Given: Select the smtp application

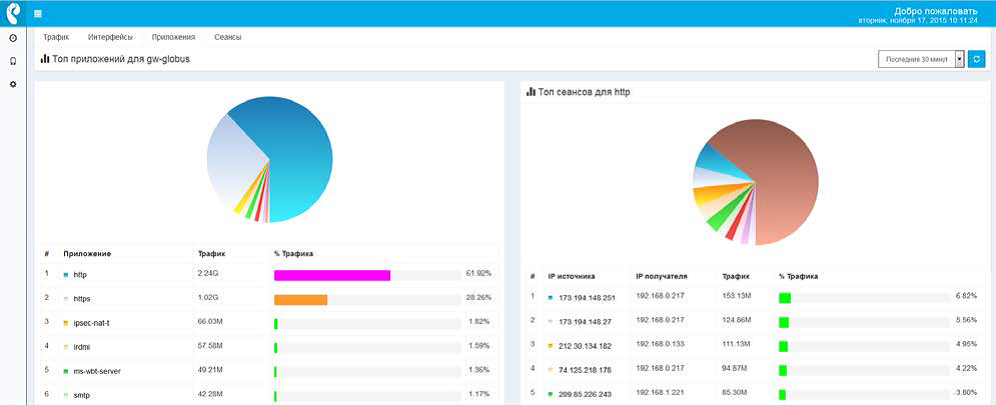Looking at the screenshot, I should pos(81,395).
